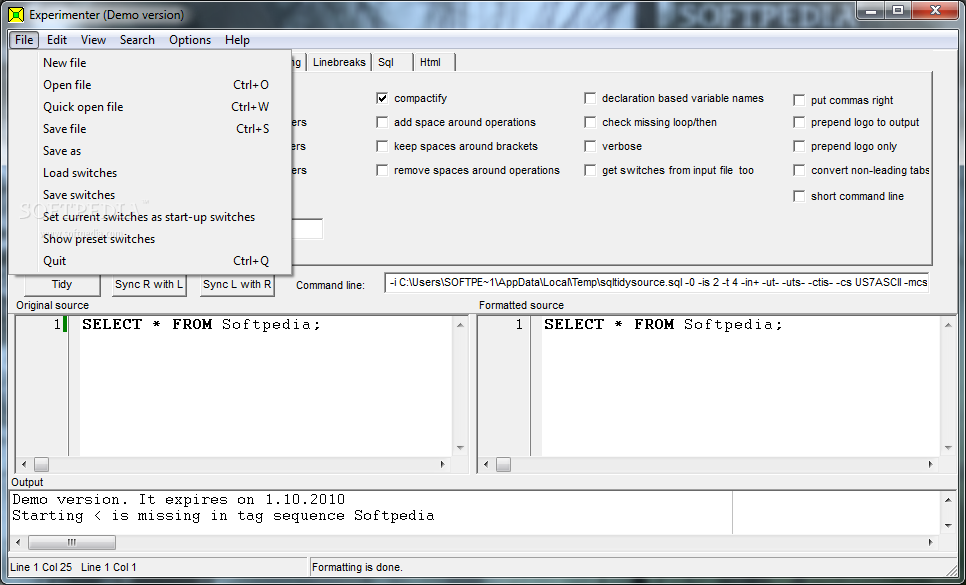Viewport: 966px width, 585px height.
Task: Click SELECT statement in Formatted source editor
Action: (664, 325)
